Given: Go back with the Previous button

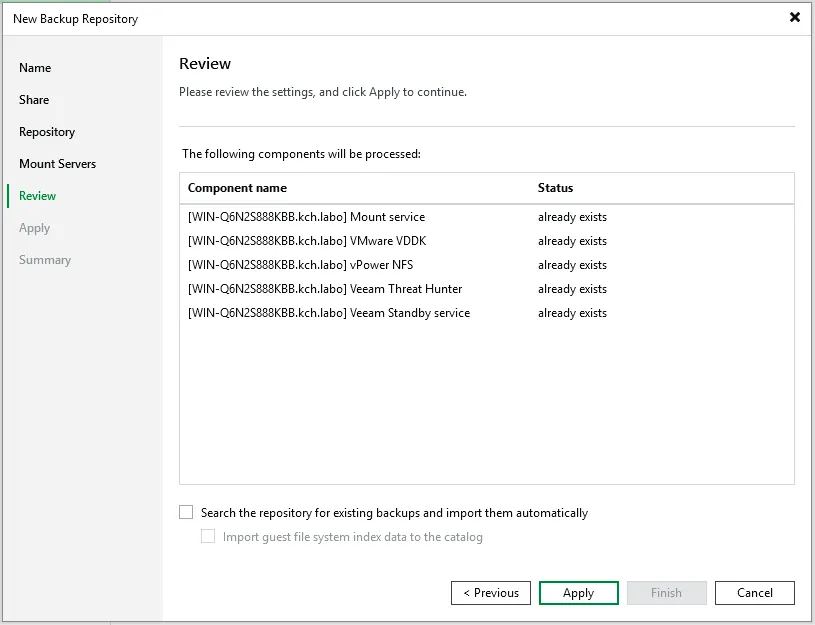Looking at the screenshot, I should coord(491,593).
